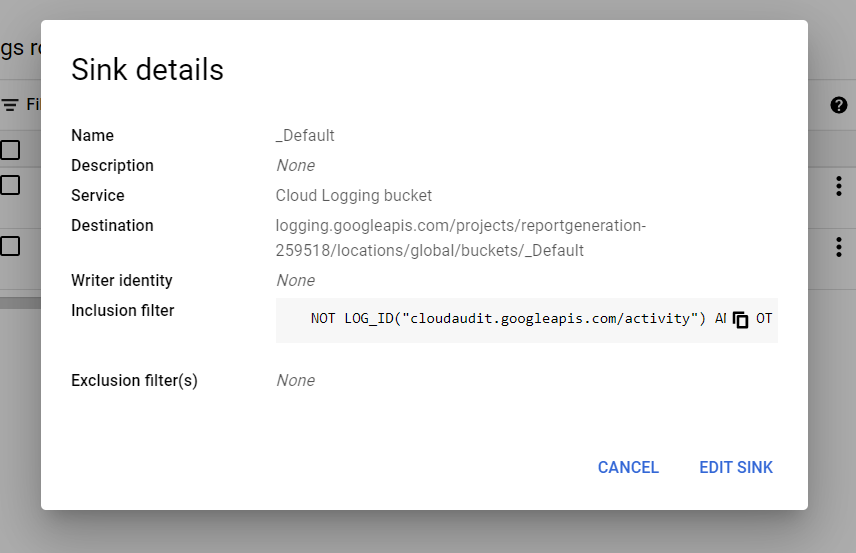Click the Exclusion filter(s) None value
The image size is (856, 553).
point(295,381)
